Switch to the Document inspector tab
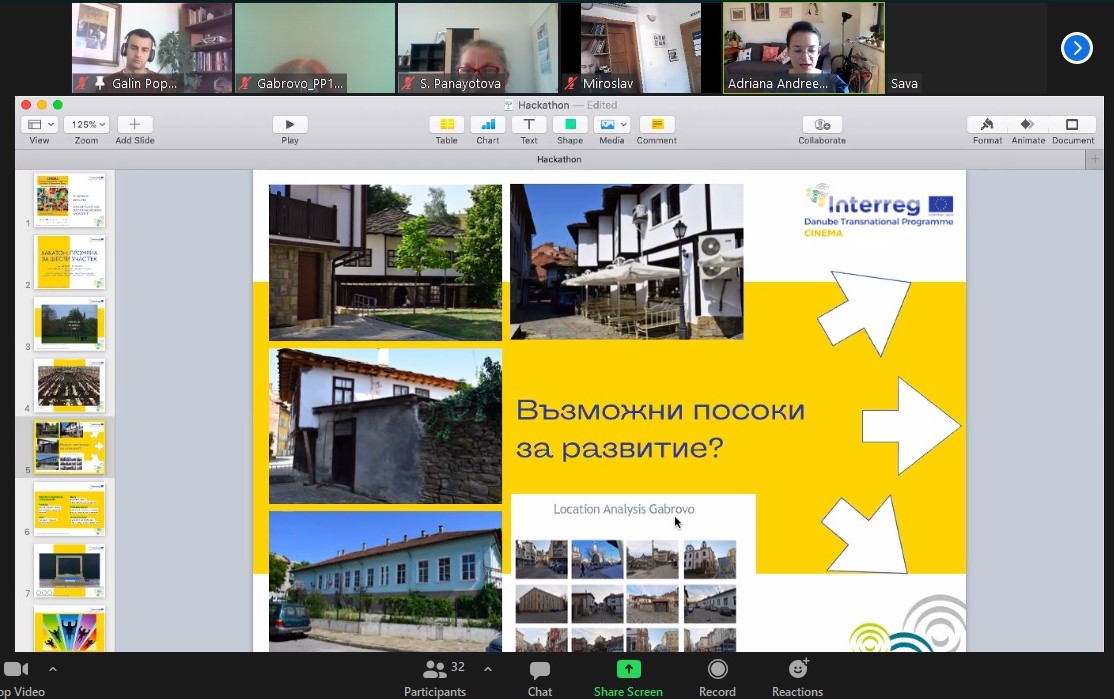 pos(1072,125)
